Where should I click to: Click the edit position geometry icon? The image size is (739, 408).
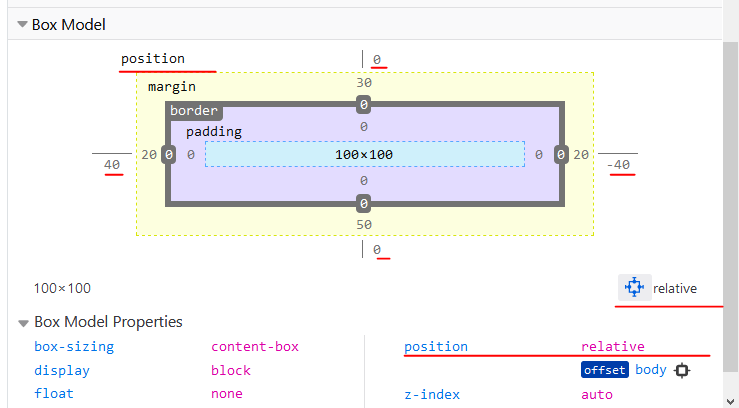pyautogui.click(x=634, y=288)
